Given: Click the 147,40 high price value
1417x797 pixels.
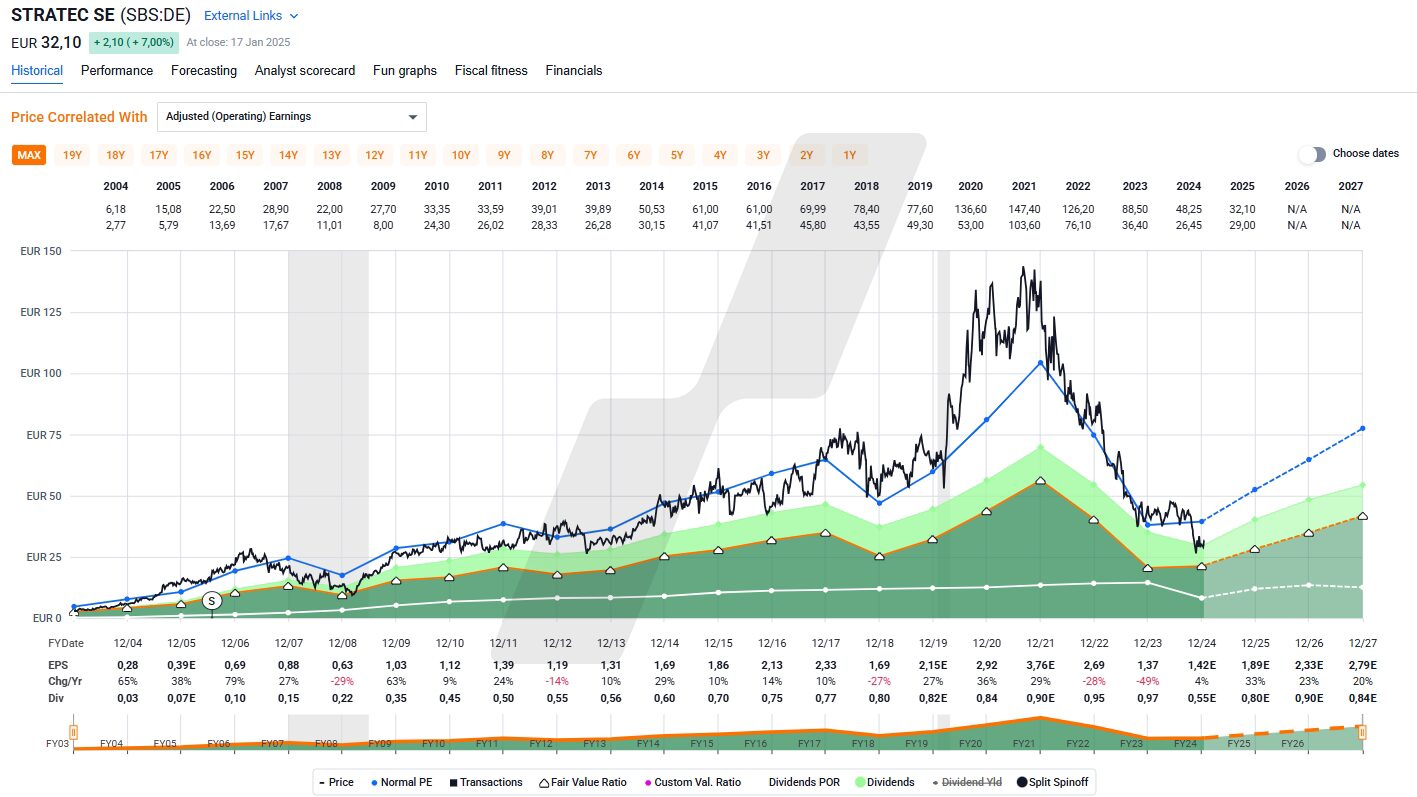Looking at the screenshot, I should coord(1024,209).
